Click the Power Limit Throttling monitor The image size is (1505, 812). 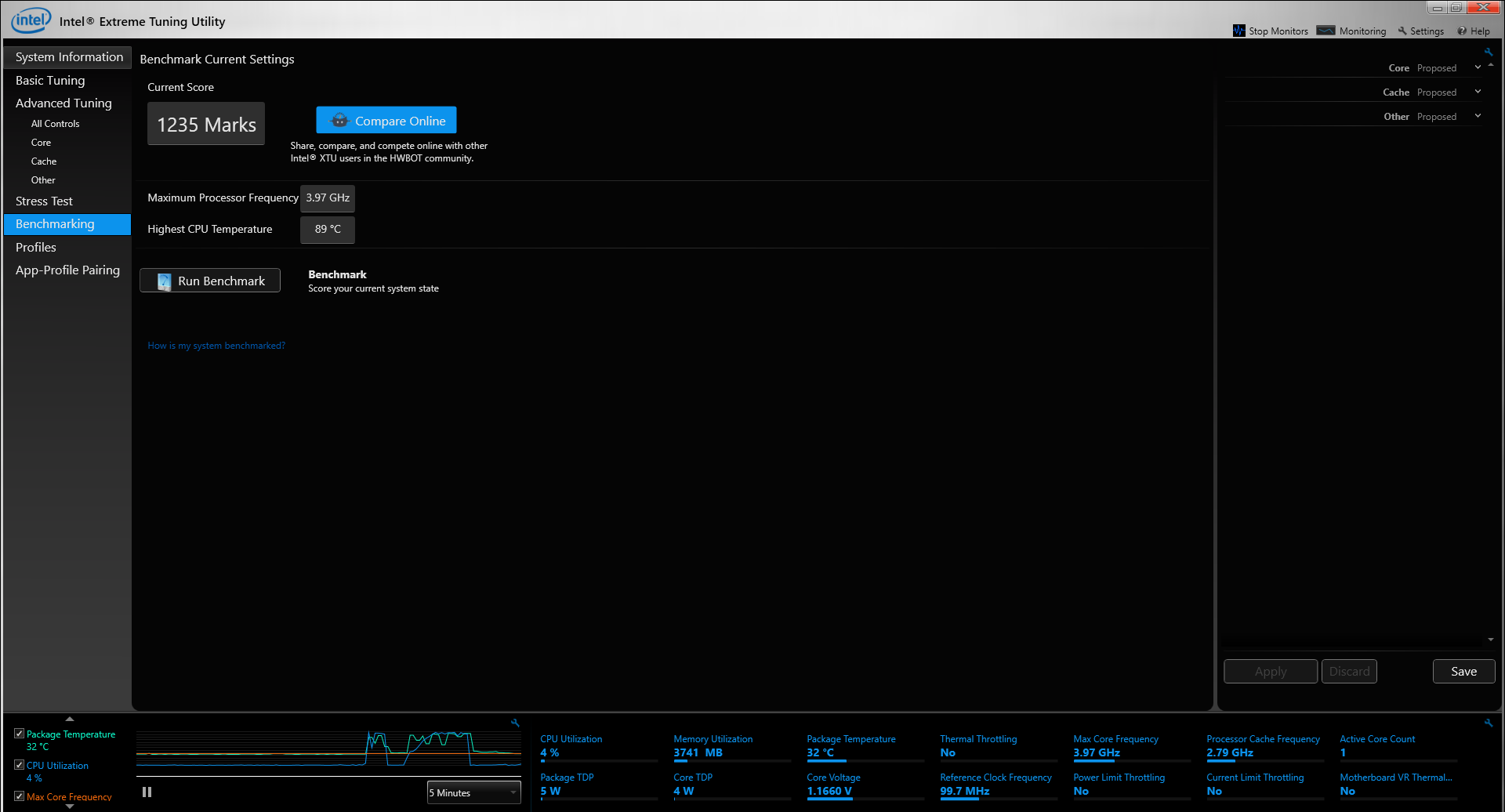(1132, 786)
